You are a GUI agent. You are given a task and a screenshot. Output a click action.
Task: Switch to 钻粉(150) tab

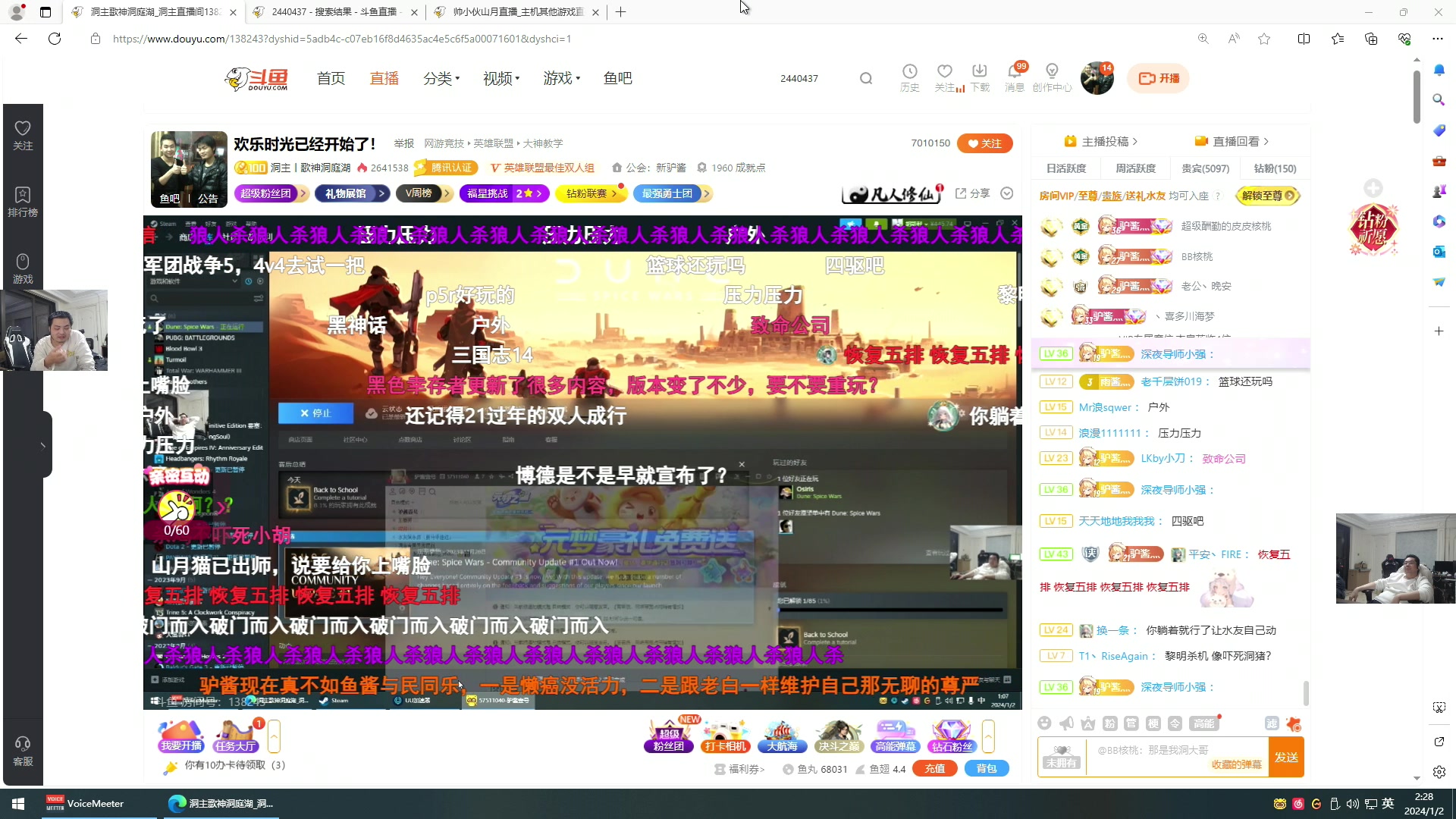[1275, 168]
